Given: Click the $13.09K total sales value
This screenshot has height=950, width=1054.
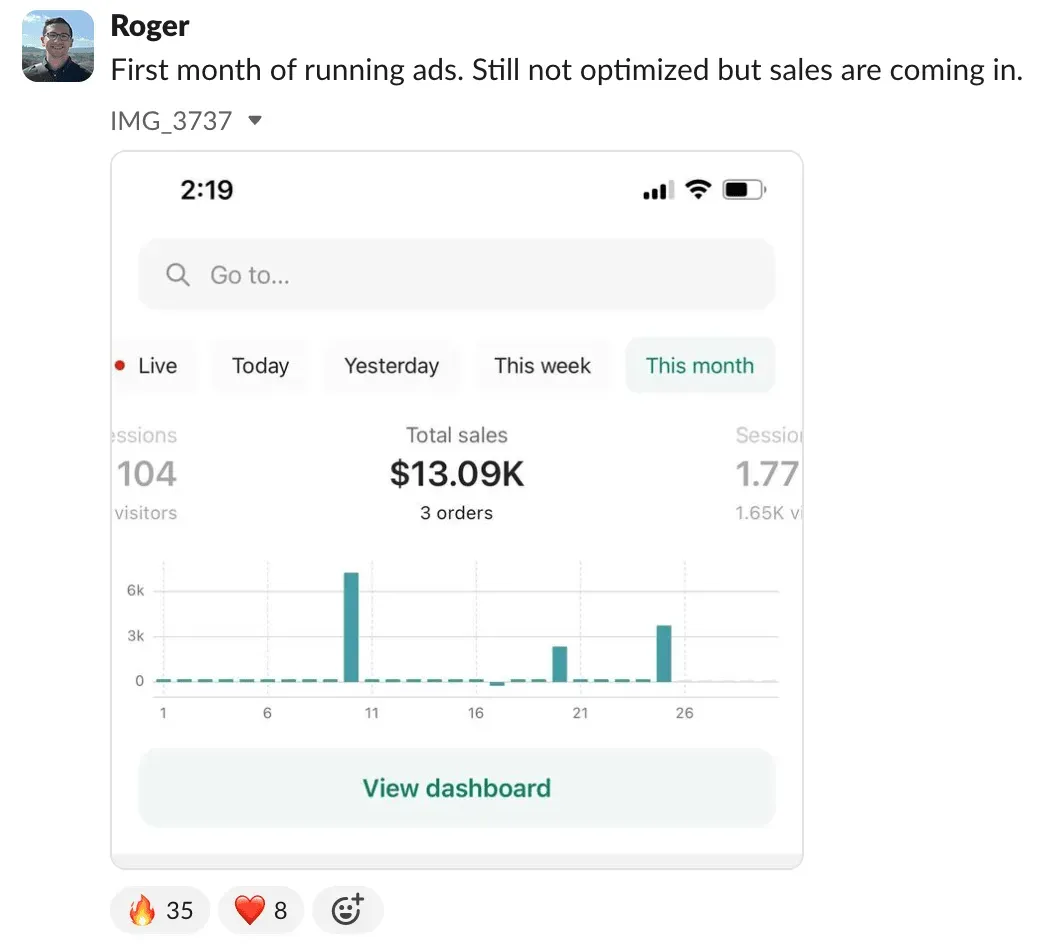Looking at the screenshot, I should point(456,474).
